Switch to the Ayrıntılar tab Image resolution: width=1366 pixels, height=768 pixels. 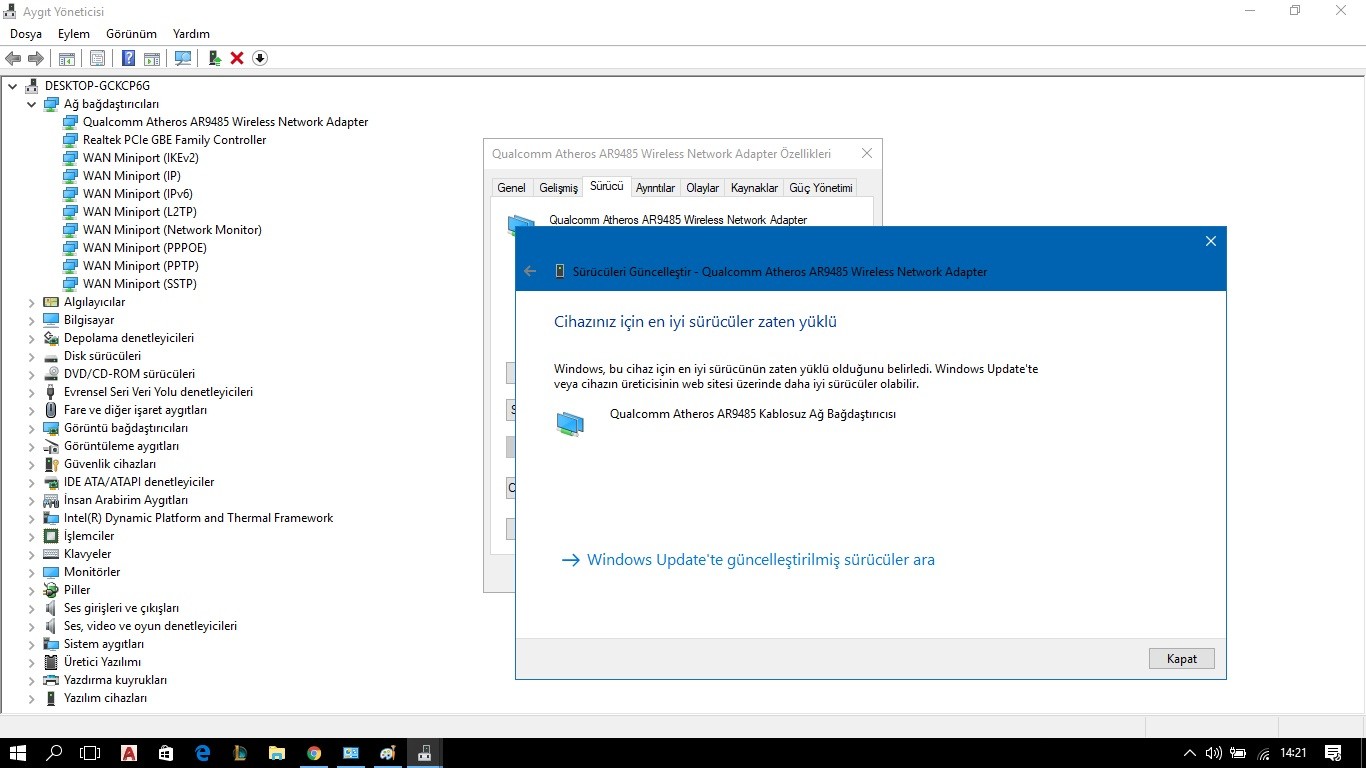655,188
